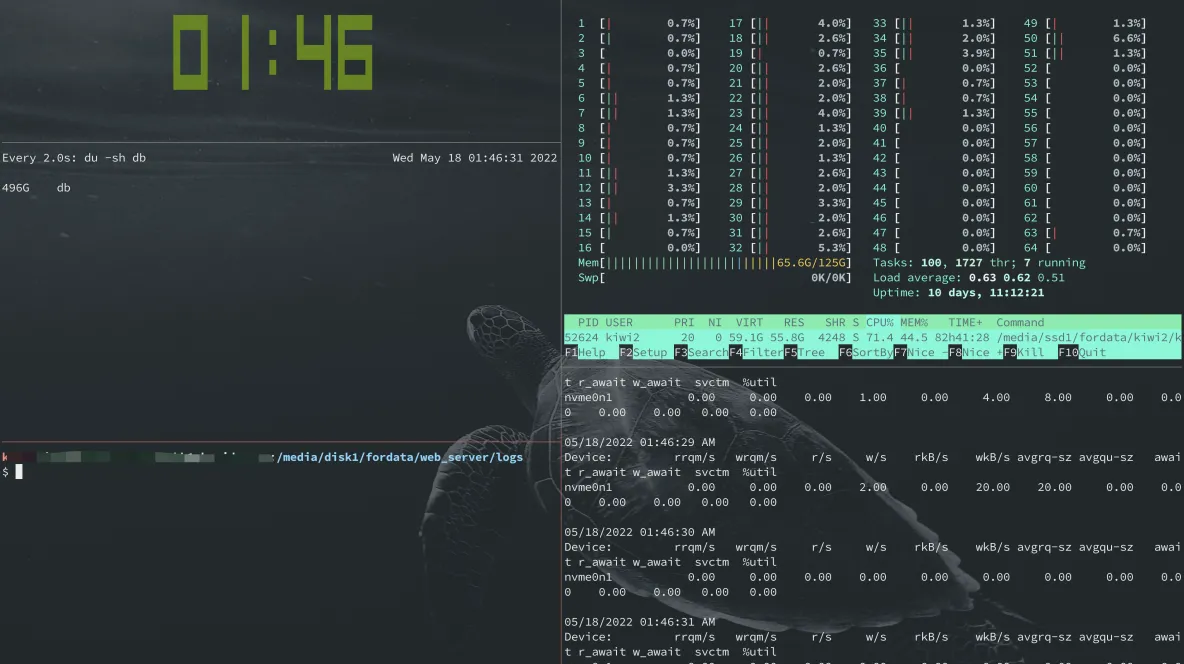This screenshot has height=664, width=1184.
Task: Click the TIME+ column header
Action: (x=966, y=323)
